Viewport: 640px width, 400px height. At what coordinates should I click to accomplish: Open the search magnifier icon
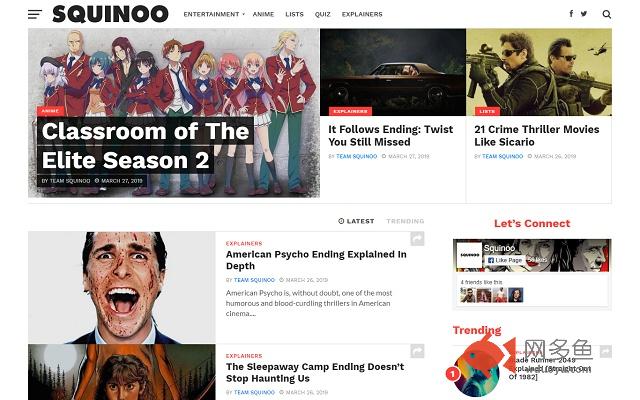[x=607, y=14]
